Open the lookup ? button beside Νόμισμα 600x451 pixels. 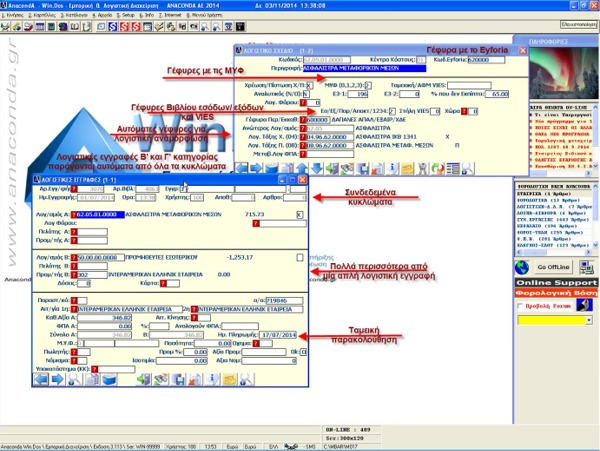coord(74,360)
